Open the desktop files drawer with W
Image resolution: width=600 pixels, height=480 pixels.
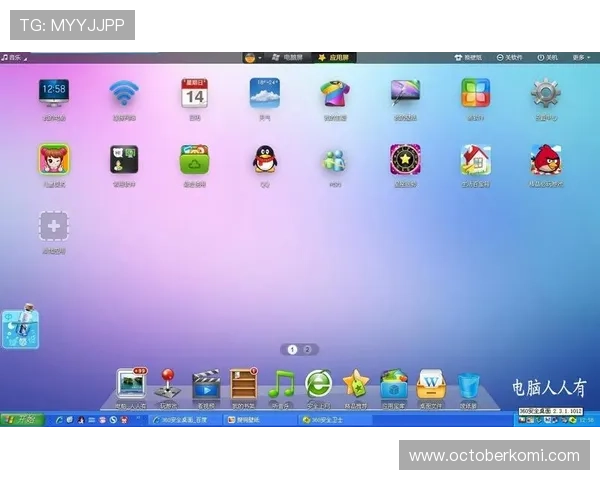click(x=431, y=384)
